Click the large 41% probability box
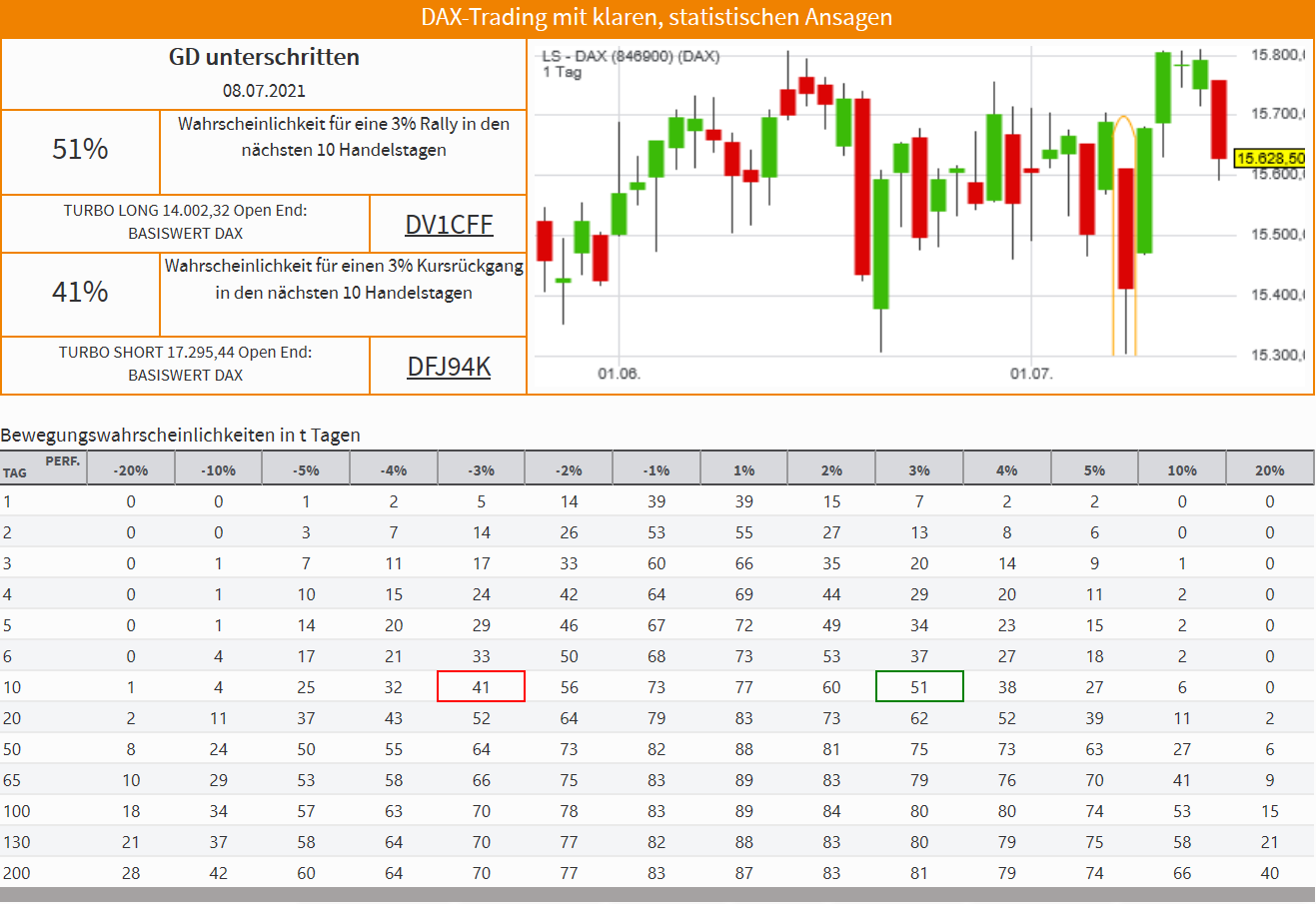Viewport: 1316px width, 904px height. click(80, 293)
